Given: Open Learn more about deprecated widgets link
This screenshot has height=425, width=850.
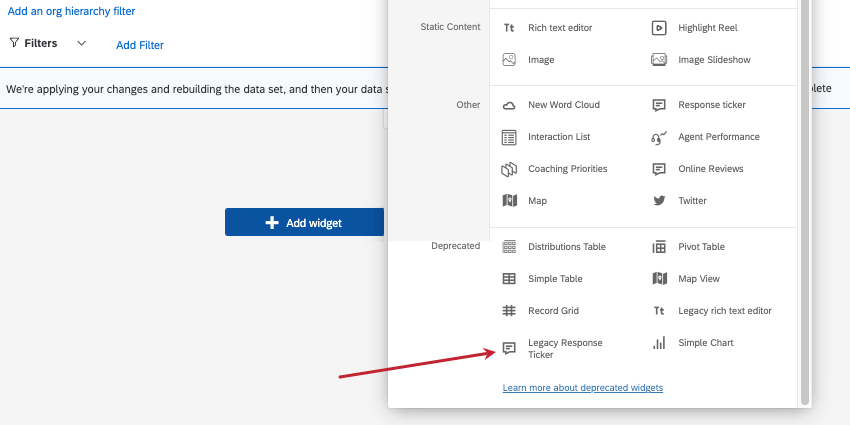Looking at the screenshot, I should [x=583, y=388].
